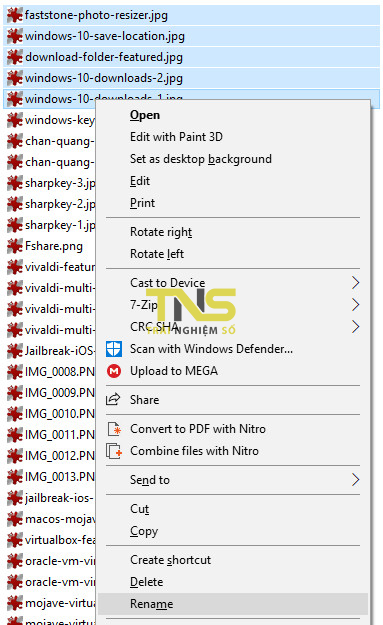Click the file icon for windows-key
383x625 pixels.
point(15,120)
